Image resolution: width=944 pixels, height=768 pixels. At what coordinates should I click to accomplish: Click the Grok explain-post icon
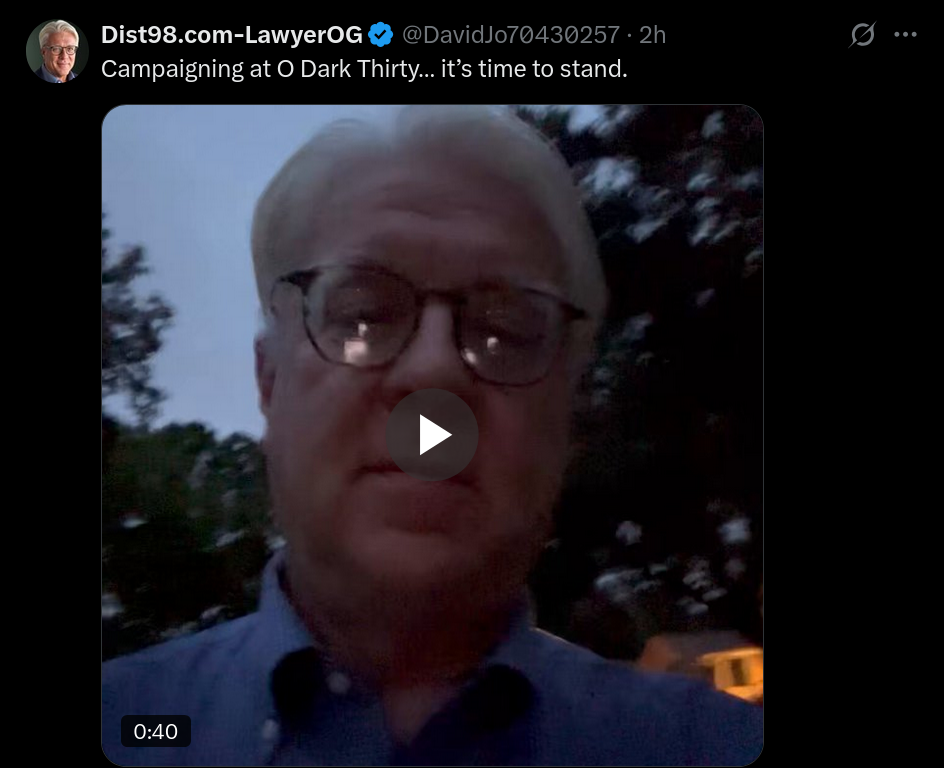tap(862, 35)
